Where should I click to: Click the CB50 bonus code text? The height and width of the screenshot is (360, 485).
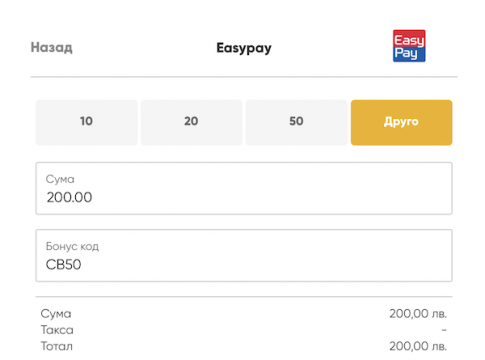click(63, 265)
